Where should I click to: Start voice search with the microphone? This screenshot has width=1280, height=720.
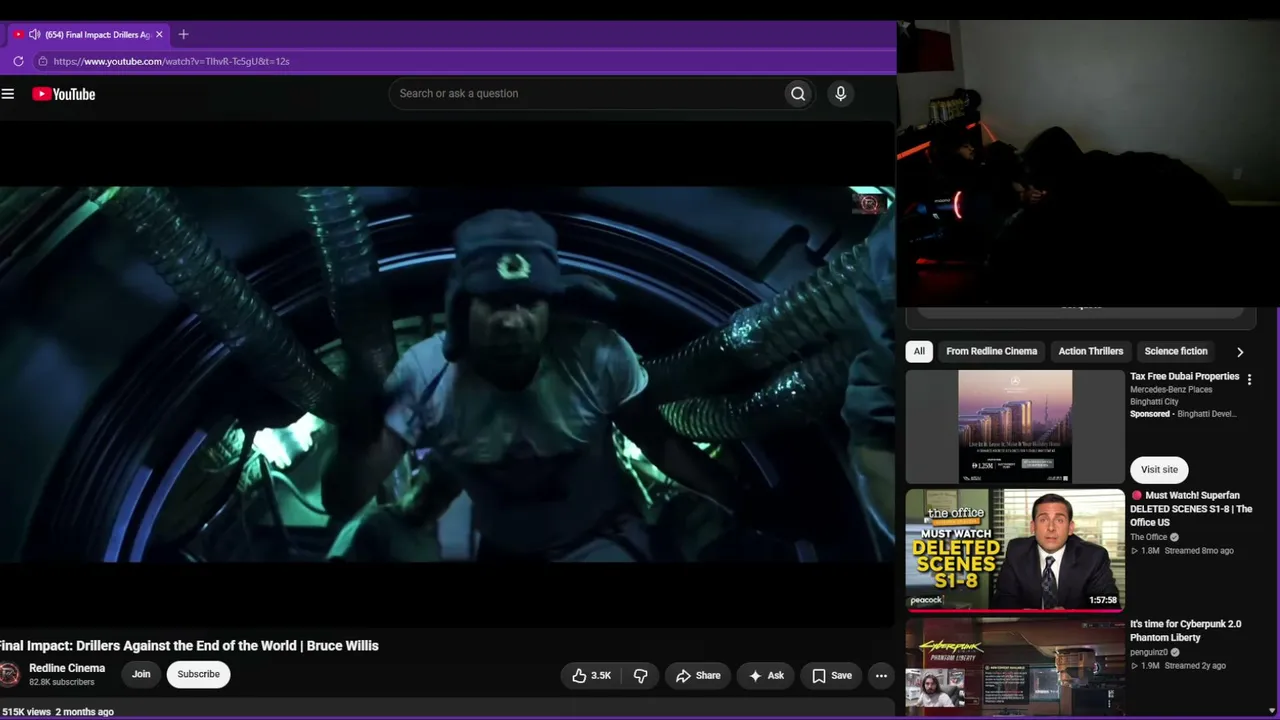tap(840, 94)
